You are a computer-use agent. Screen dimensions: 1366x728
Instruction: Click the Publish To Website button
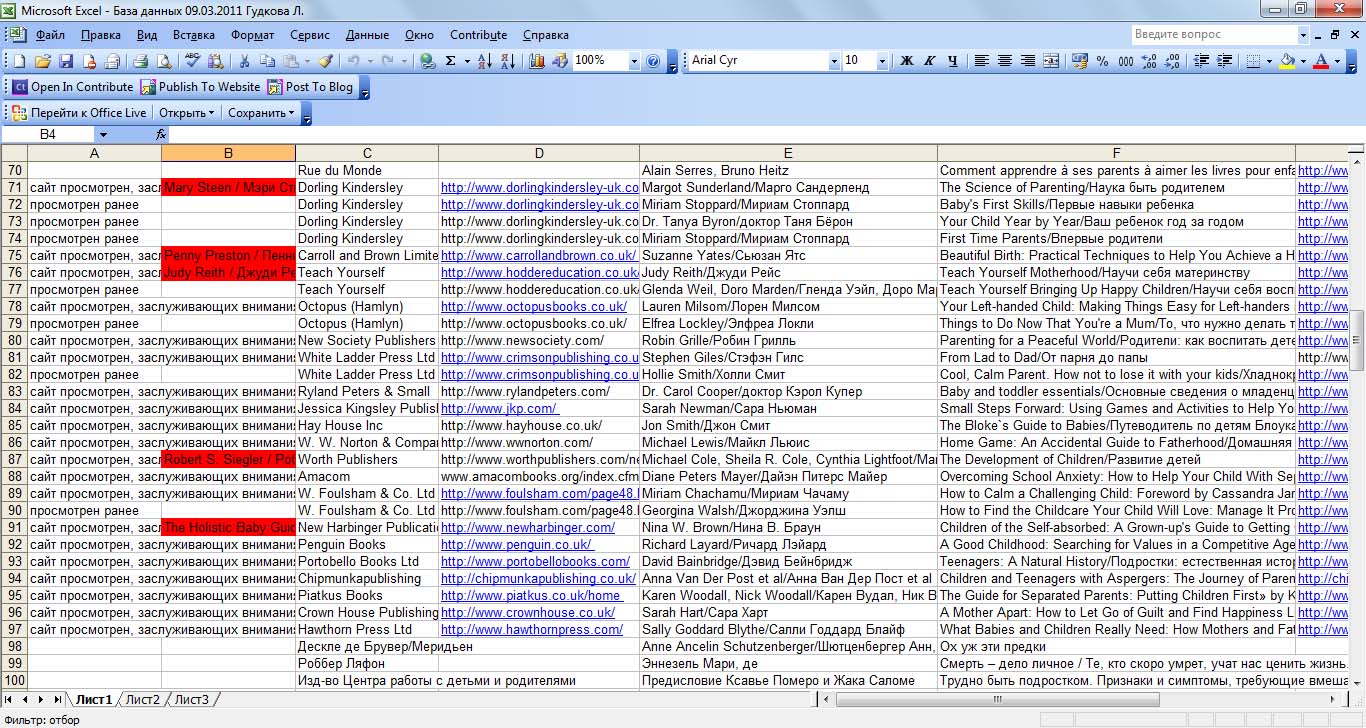[200, 87]
